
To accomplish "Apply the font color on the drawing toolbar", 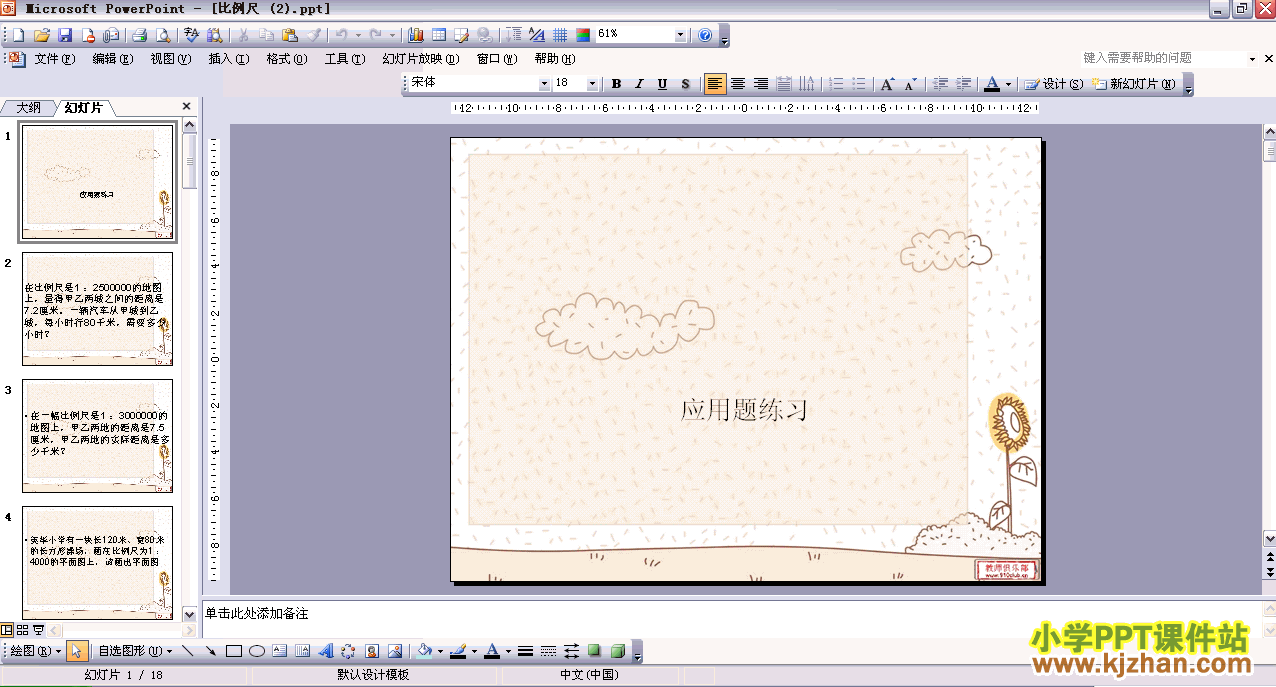I will [x=491, y=651].
